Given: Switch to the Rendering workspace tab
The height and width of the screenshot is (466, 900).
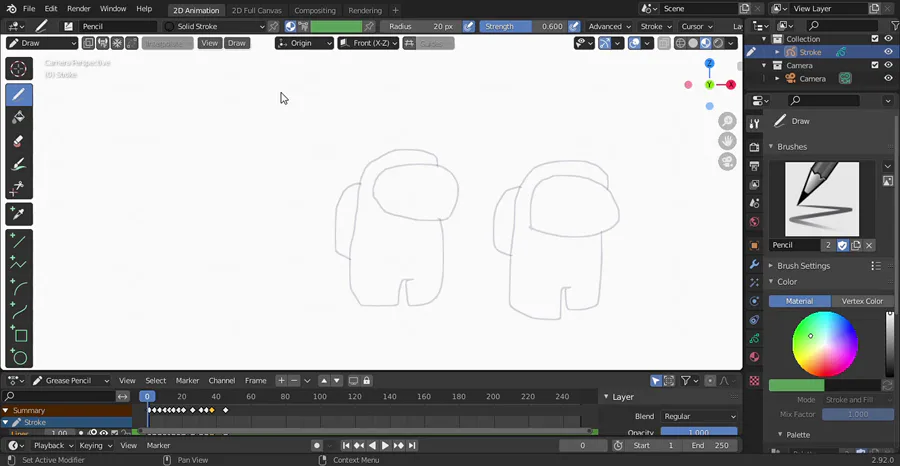Looking at the screenshot, I should click(365, 10).
